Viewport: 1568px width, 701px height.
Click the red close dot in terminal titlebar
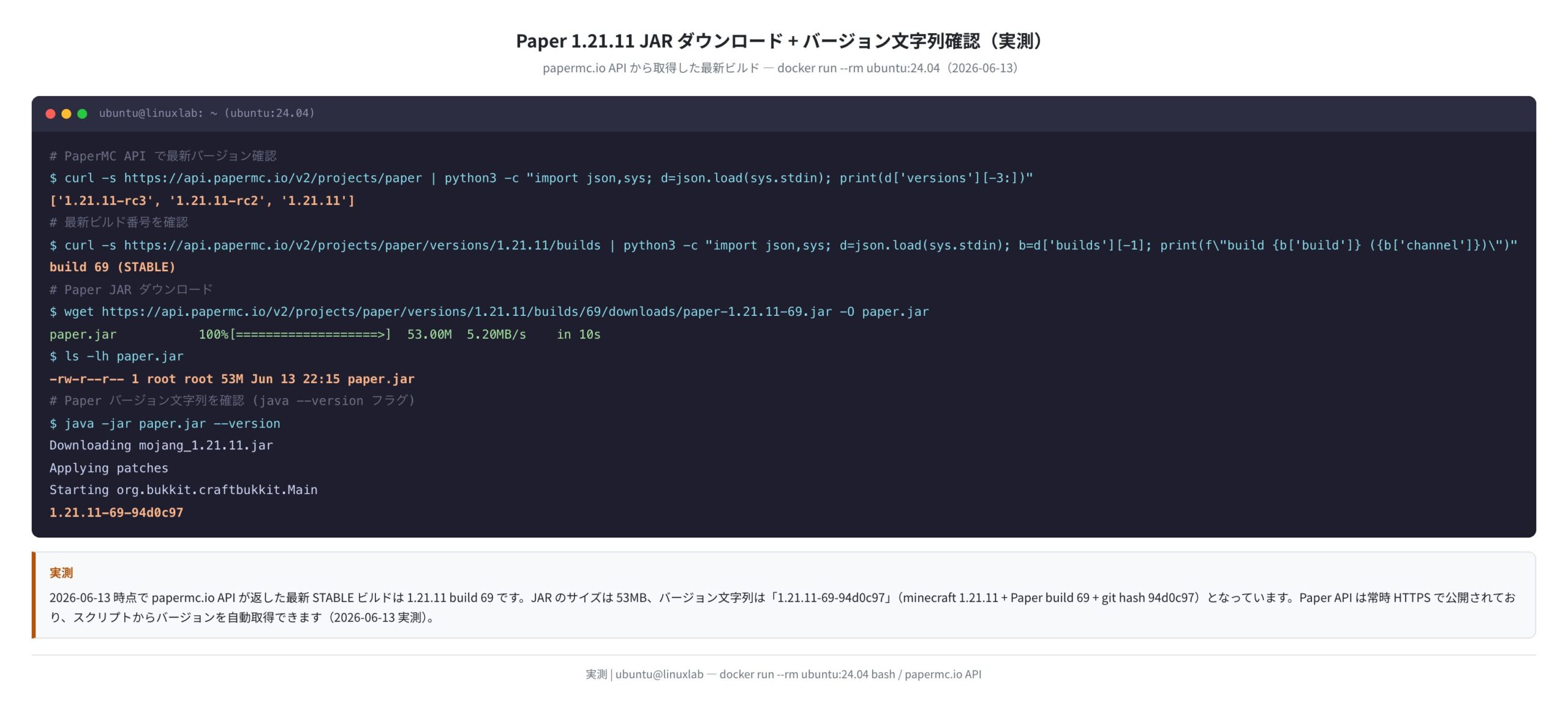coord(51,113)
